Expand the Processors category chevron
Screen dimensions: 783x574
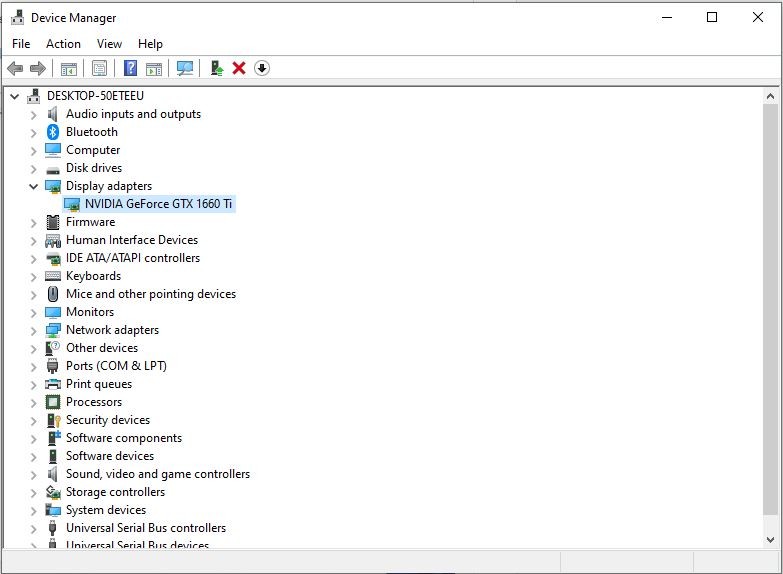point(33,403)
